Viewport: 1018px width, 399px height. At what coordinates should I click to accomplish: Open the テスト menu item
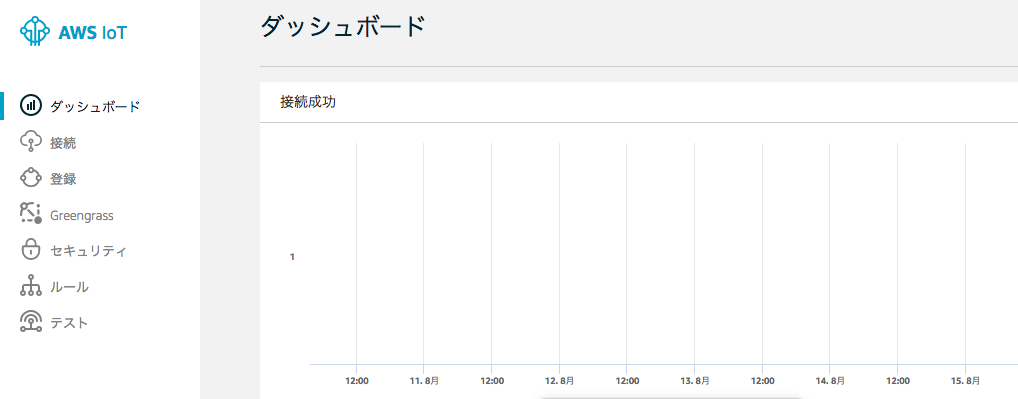(68, 322)
